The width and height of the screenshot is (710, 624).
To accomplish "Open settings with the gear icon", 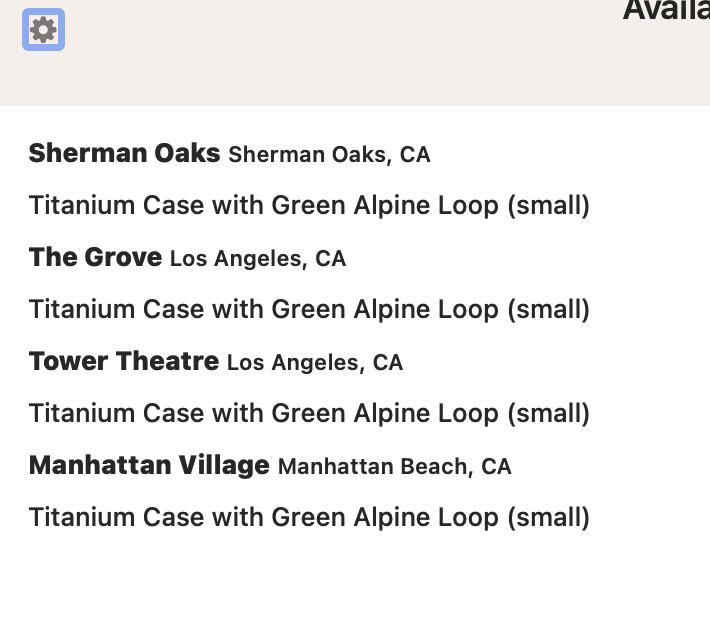I will click(43, 29).
